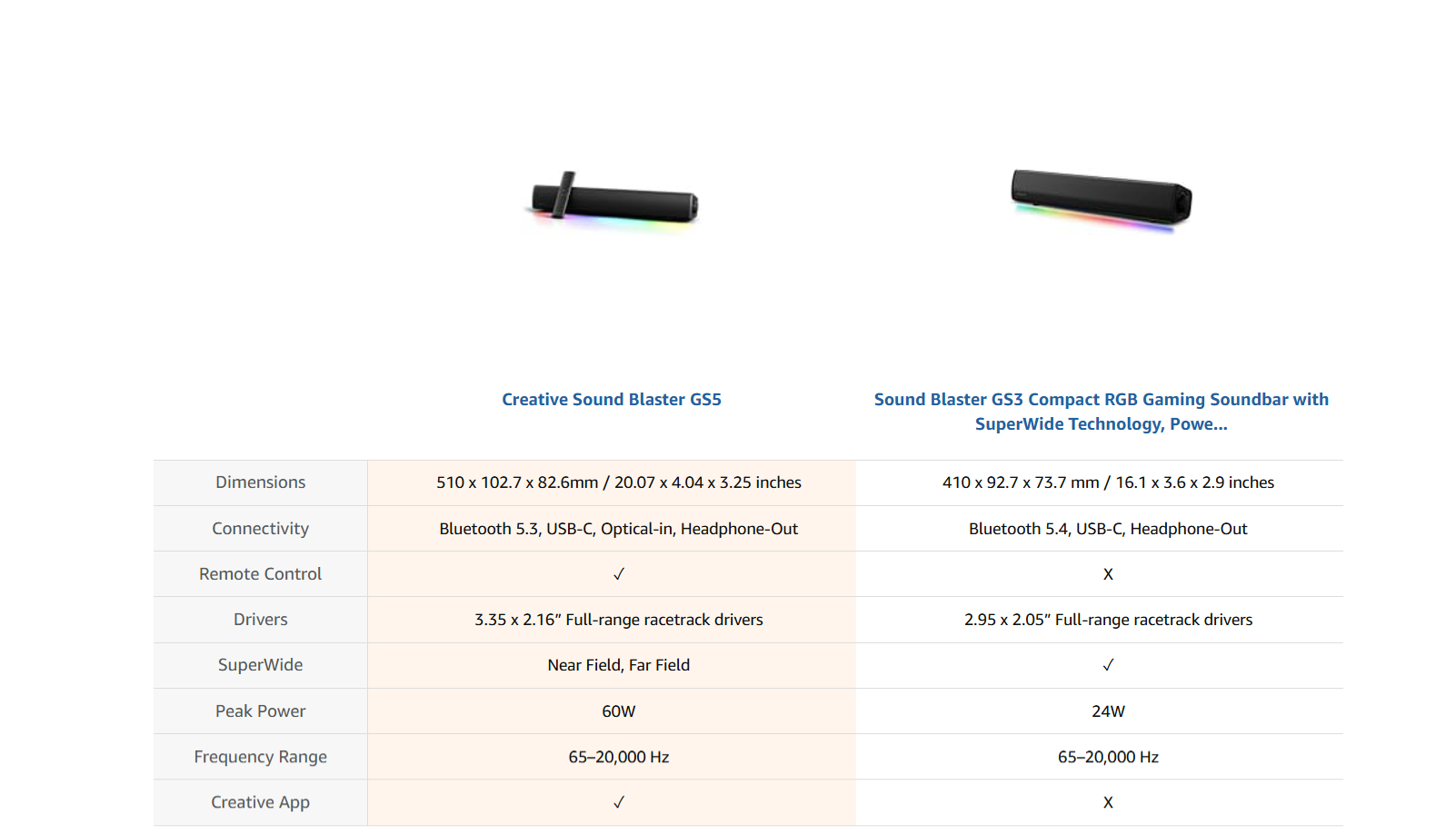Image resolution: width=1456 pixels, height=835 pixels.
Task: Select the Dimensions row label
Action: coord(261,482)
